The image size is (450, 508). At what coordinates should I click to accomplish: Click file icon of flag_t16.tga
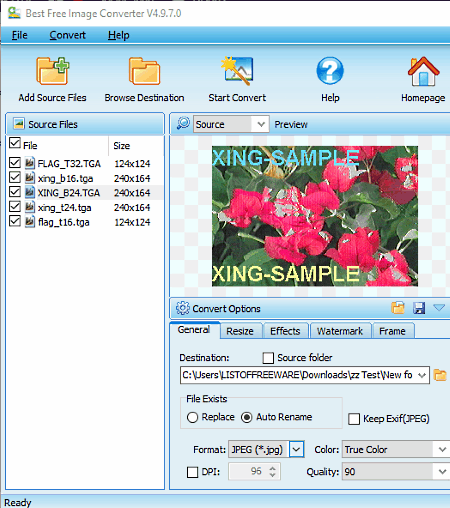click(x=30, y=221)
